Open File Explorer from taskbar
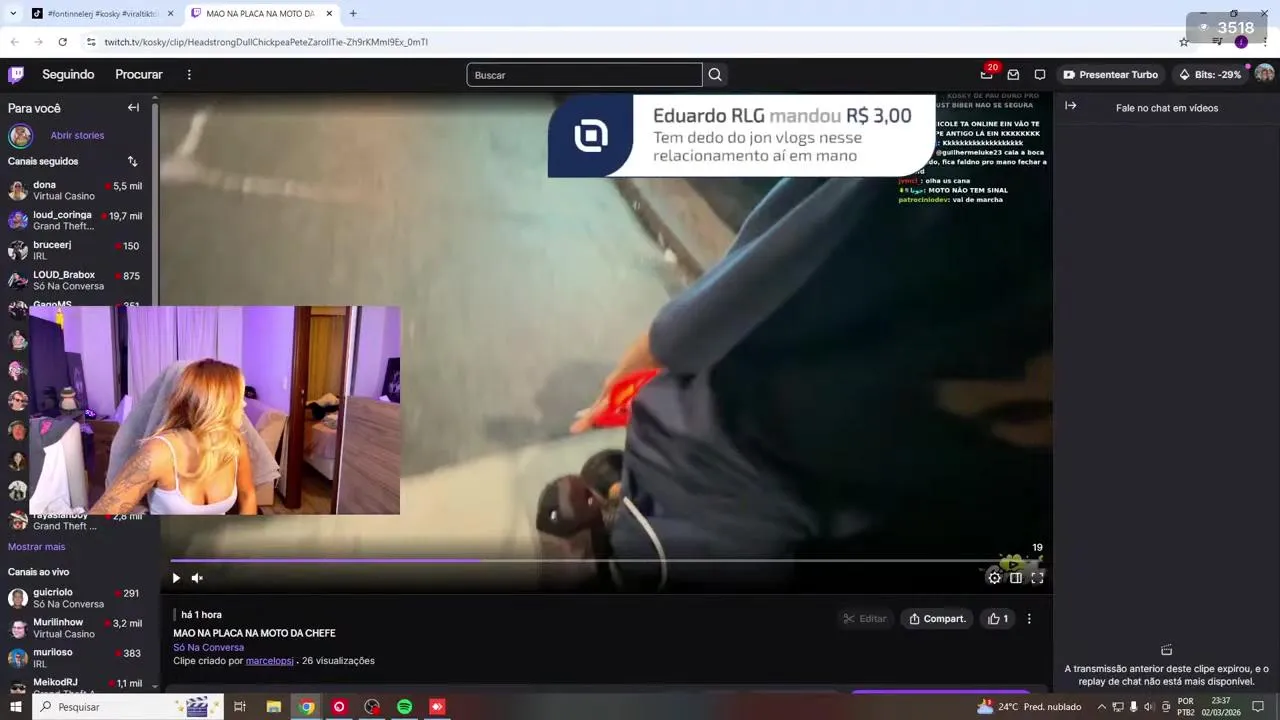Viewport: 1280px width, 720px height. pyautogui.click(x=274, y=707)
